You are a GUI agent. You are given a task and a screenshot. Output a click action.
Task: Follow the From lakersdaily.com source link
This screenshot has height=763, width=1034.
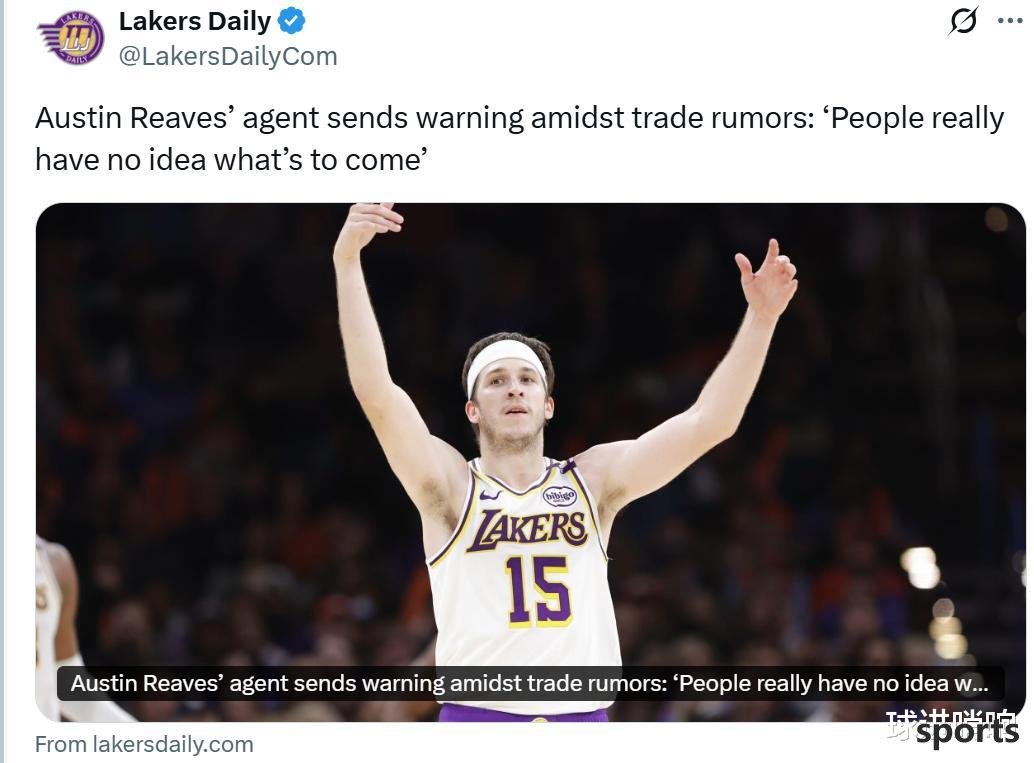144,744
